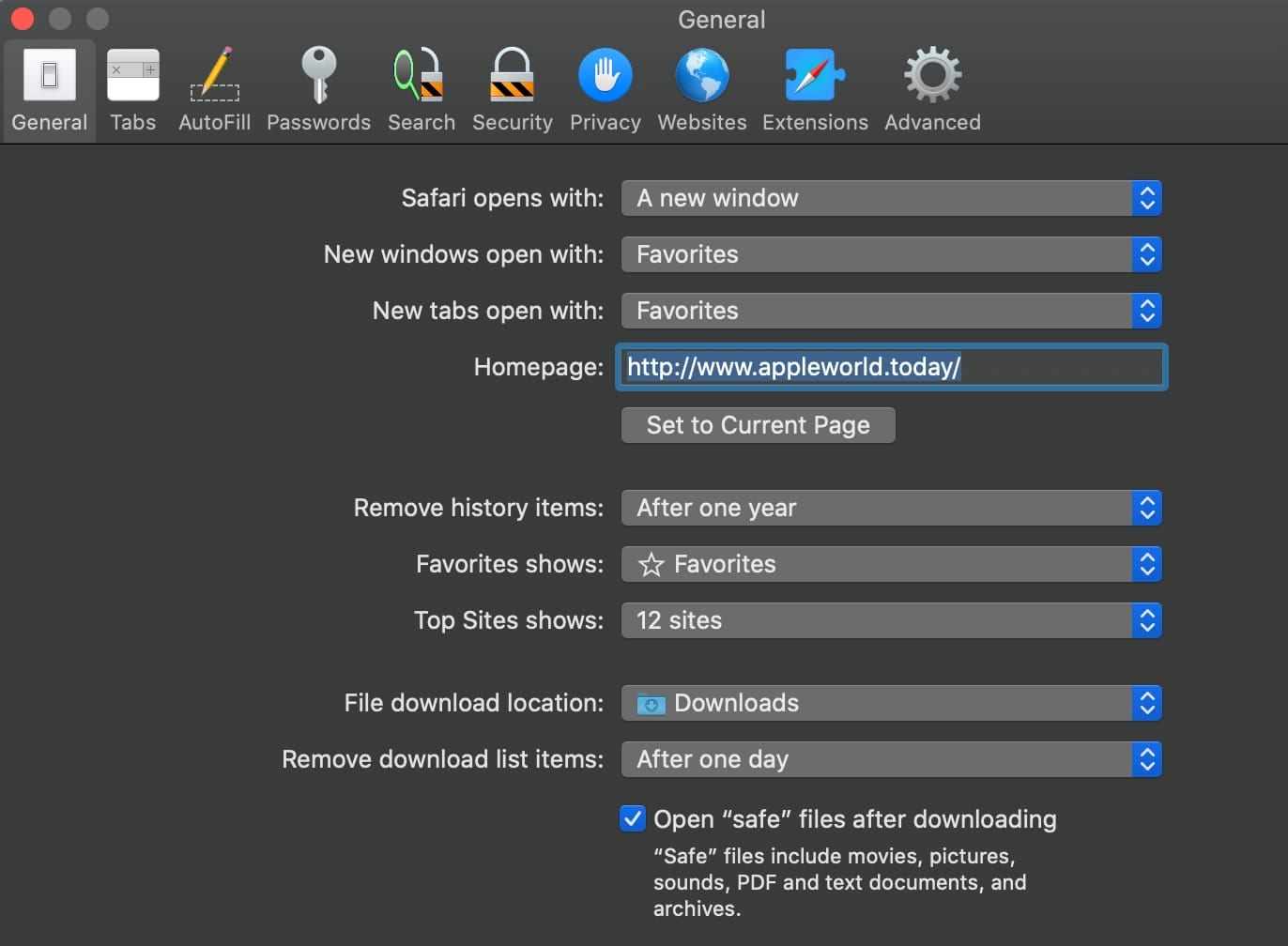The image size is (1288, 946).
Task: Select the Extensions puzzle piece icon
Action: [x=814, y=77]
